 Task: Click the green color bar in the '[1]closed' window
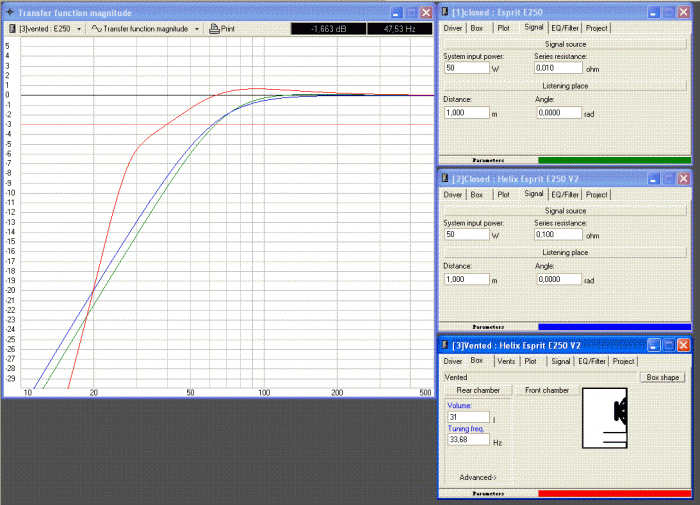[614, 159]
